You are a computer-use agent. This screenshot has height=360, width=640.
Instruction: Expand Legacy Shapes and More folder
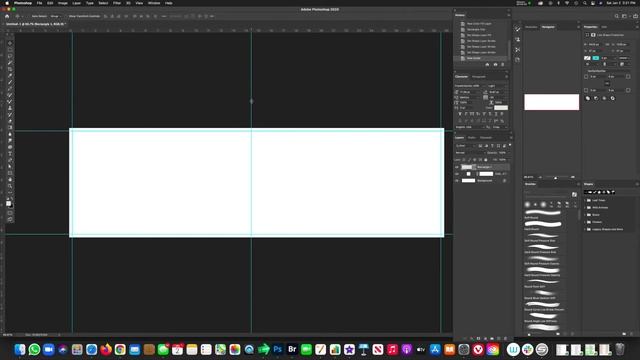coord(585,229)
